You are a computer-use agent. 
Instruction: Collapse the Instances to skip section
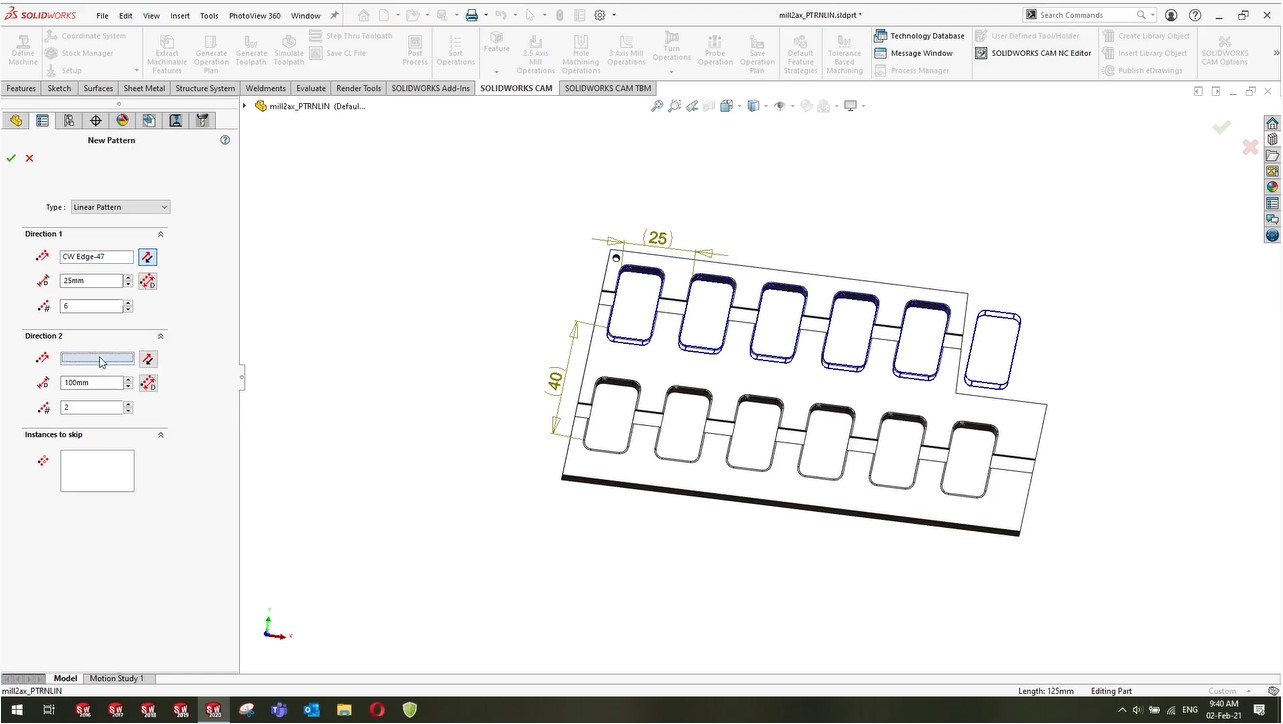click(161, 435)
